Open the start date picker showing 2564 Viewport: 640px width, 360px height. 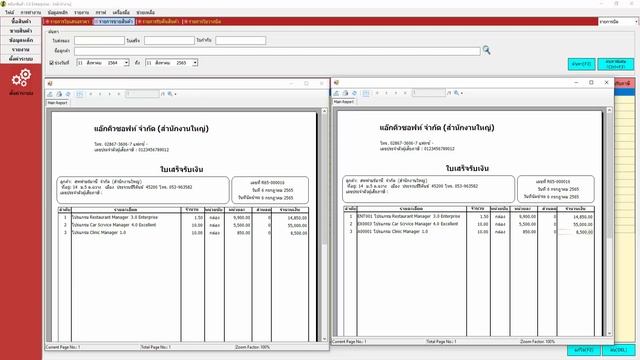pos(127,63)
